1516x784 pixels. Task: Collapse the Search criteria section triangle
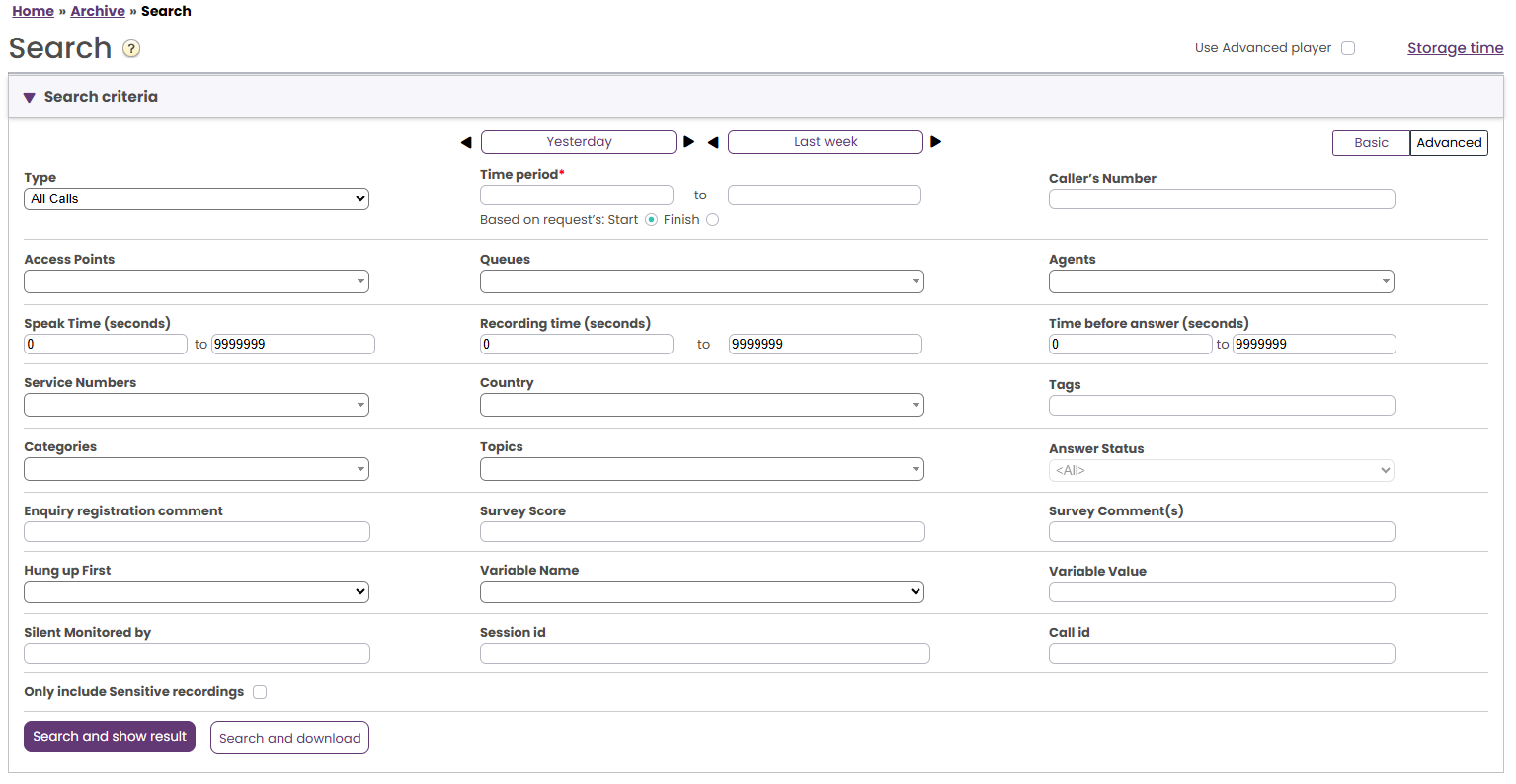click(30, 97)
